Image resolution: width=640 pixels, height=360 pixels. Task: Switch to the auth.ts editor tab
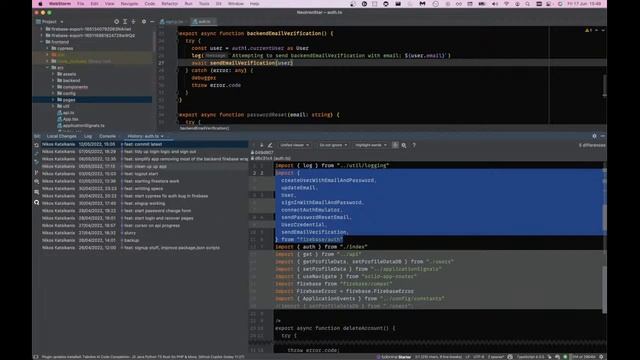coord(204,22)
